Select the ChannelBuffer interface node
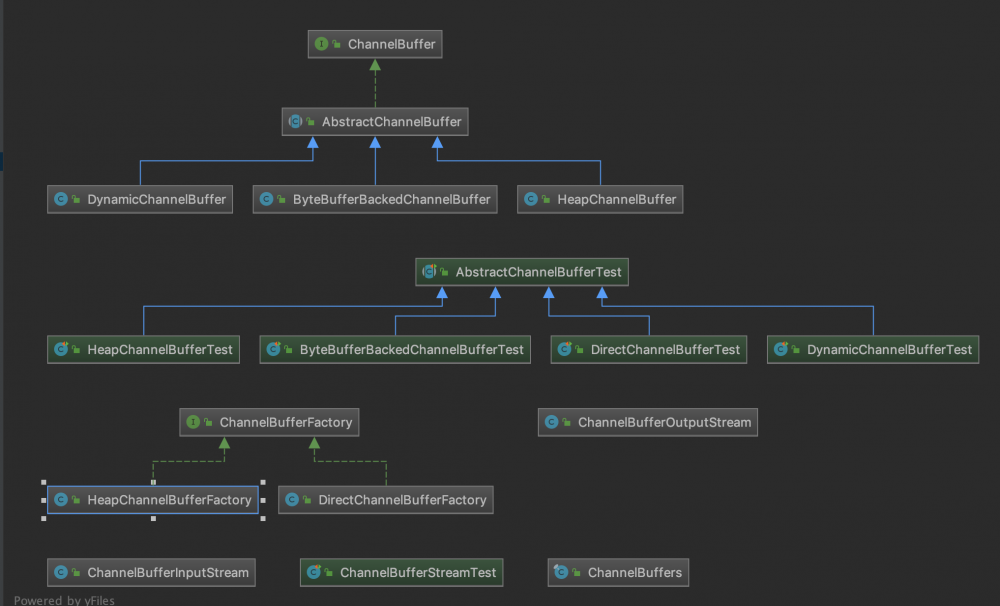 click(375, 44)
